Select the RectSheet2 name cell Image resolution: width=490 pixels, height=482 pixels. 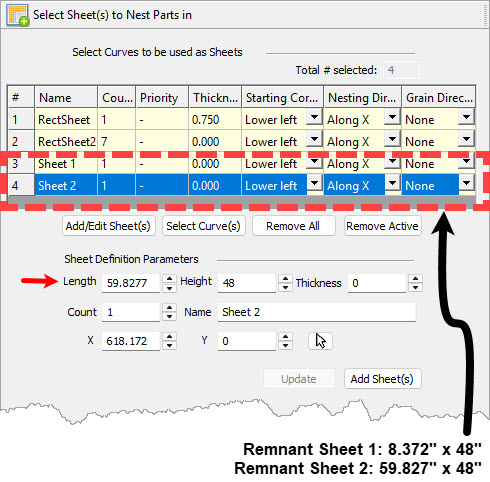66,141
